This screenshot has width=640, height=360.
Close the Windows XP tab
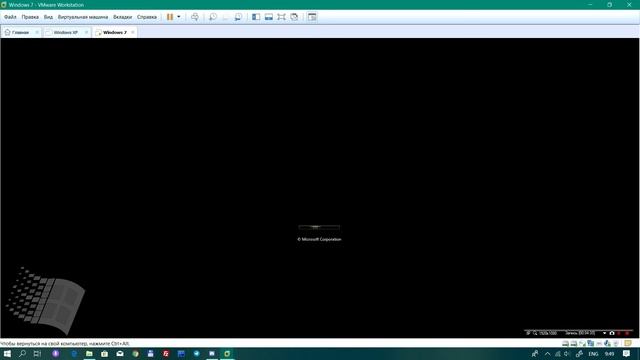tap(86, 32)
